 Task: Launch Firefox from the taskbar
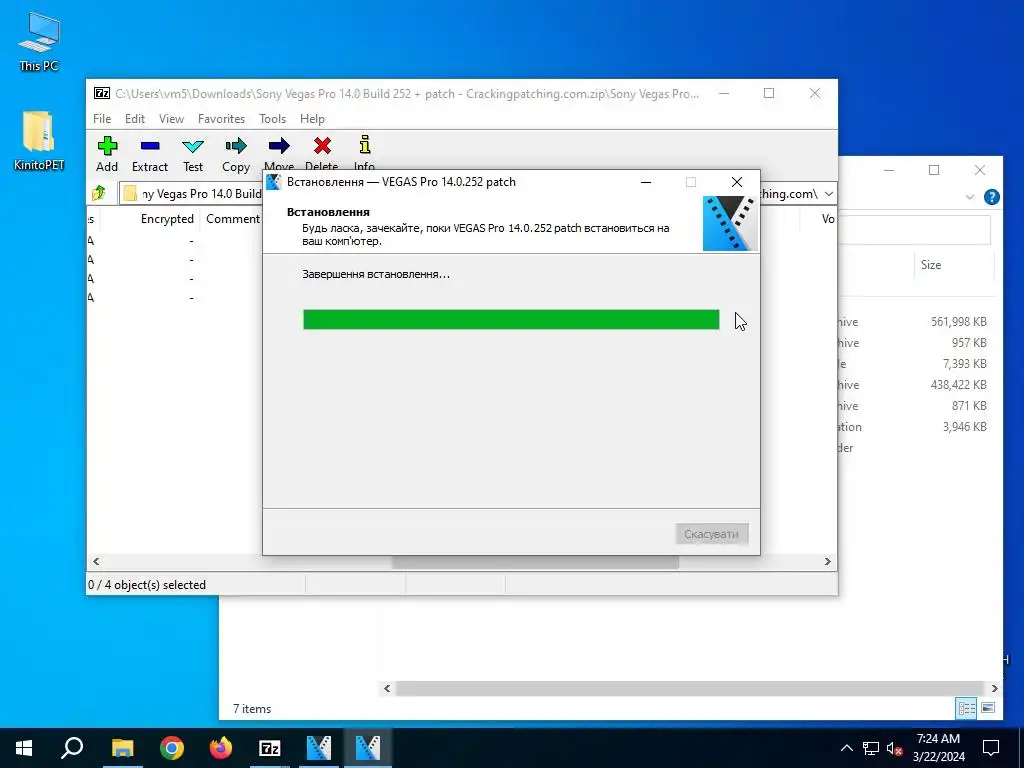tap(221, 748)
